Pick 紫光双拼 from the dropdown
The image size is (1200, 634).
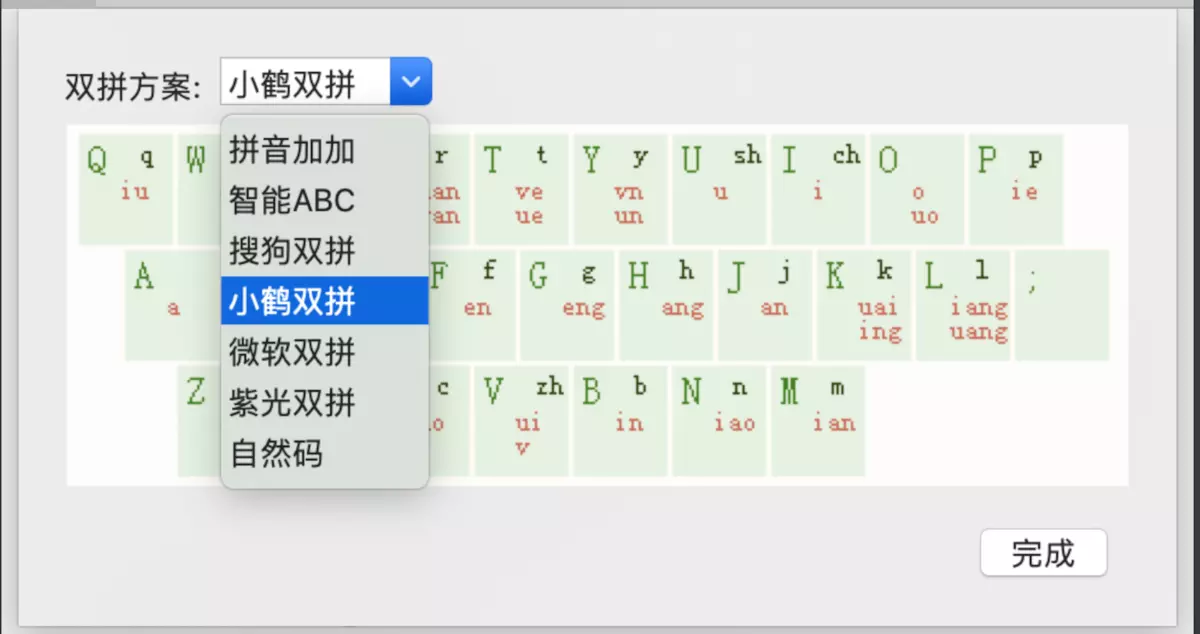point(325,403)
